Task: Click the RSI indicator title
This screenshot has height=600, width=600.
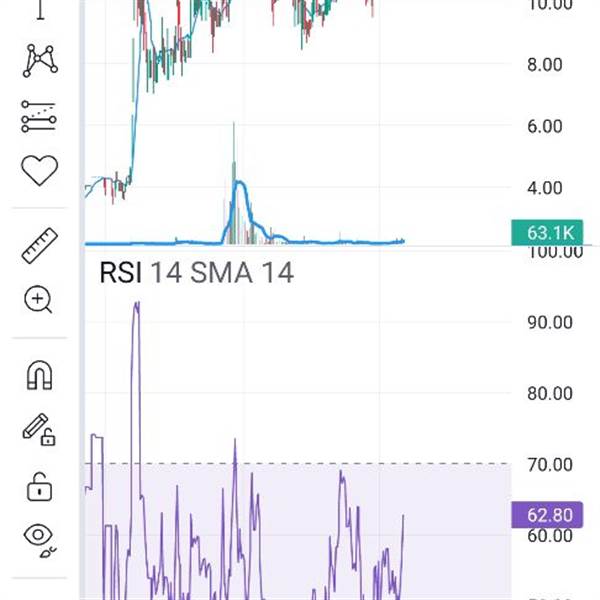Action: pyautogui.click(x=121, y=272)
